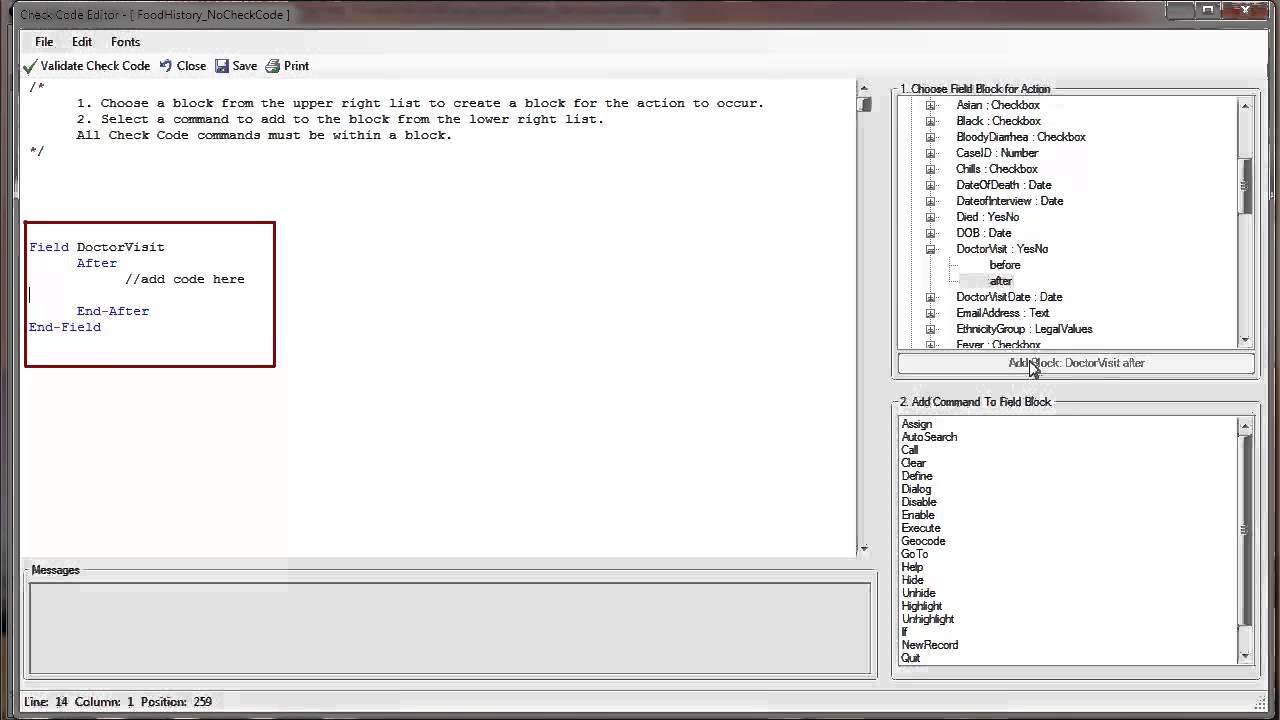Choose the AutoSearch command
This screenshot has height=720, width=1280.
click(x=929, y=437)
